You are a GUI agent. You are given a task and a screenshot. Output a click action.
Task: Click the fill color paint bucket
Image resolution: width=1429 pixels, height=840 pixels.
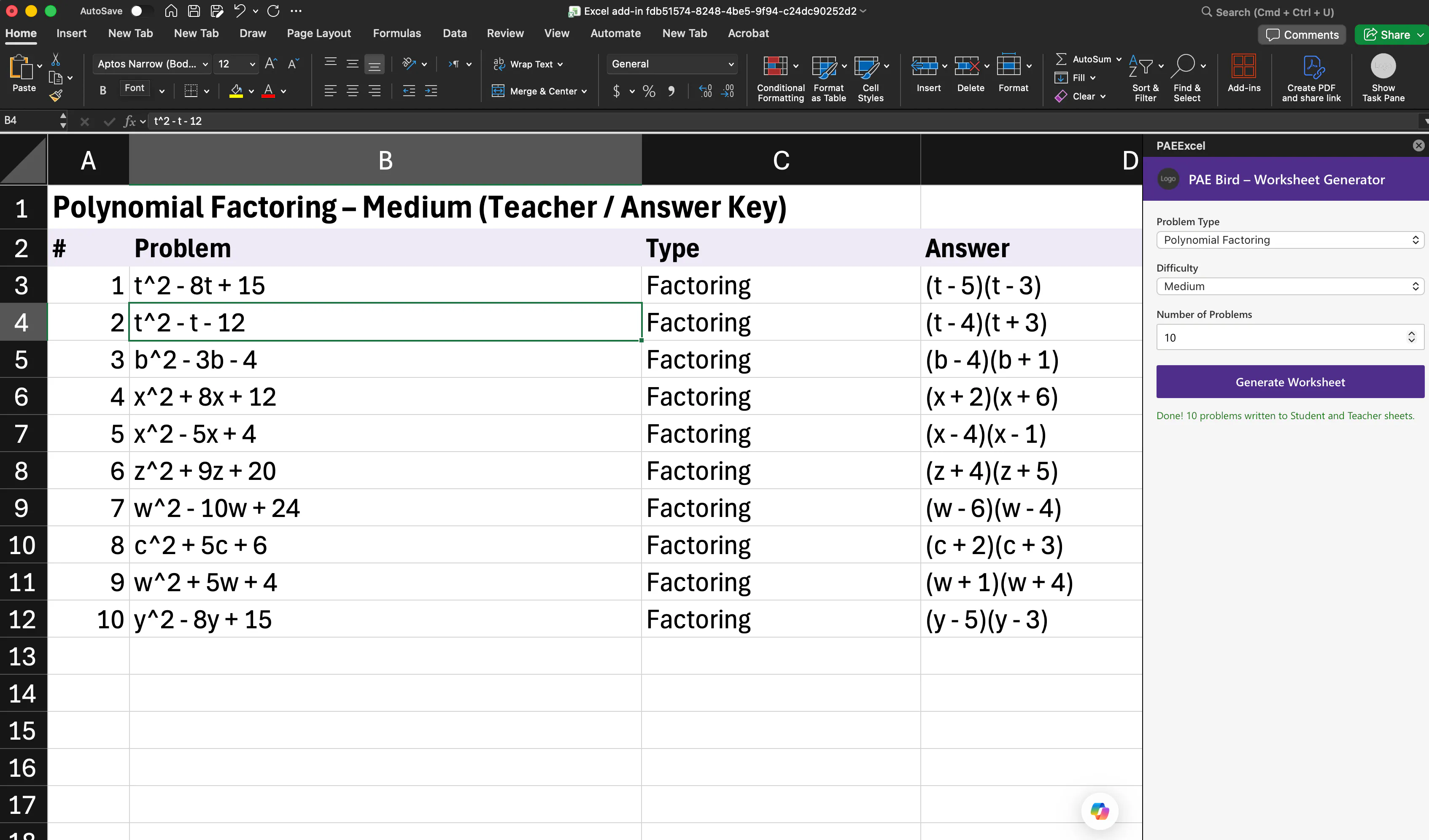236,91
